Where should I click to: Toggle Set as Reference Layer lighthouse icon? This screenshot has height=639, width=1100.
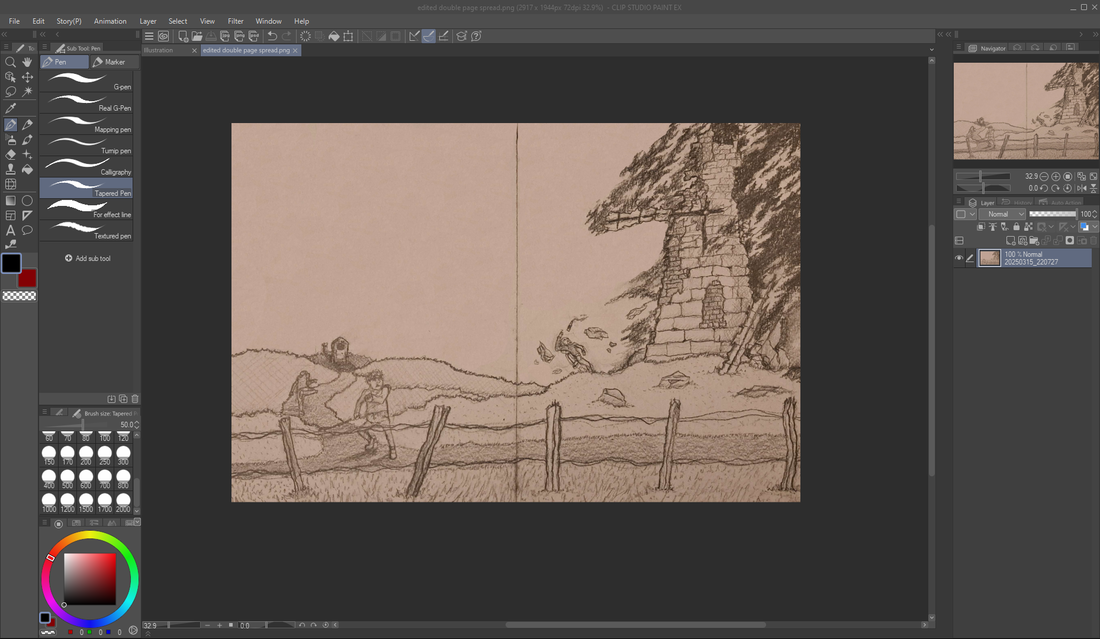(x=993, y=227)
